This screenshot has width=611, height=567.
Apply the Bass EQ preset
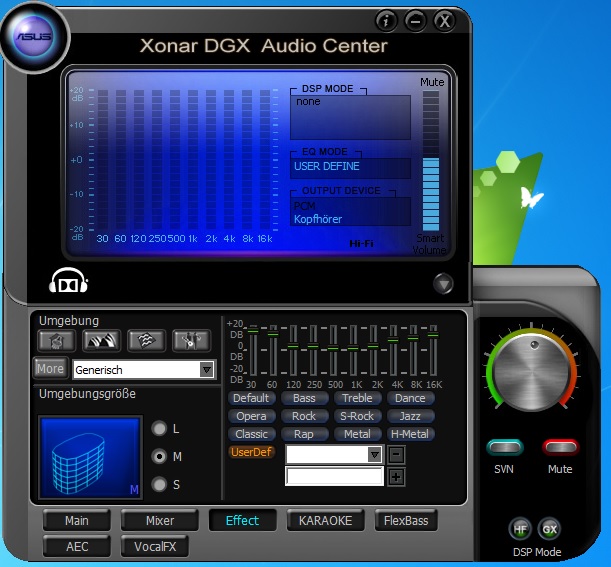304,398
